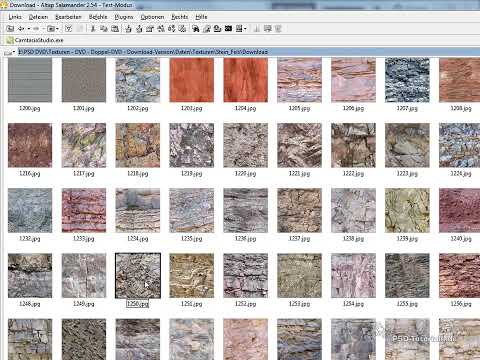Viewport: 480px width, 360px height.
Task: Select the 1251.jpg sandy rock thumbnail
Action: [x=192, y=276]
